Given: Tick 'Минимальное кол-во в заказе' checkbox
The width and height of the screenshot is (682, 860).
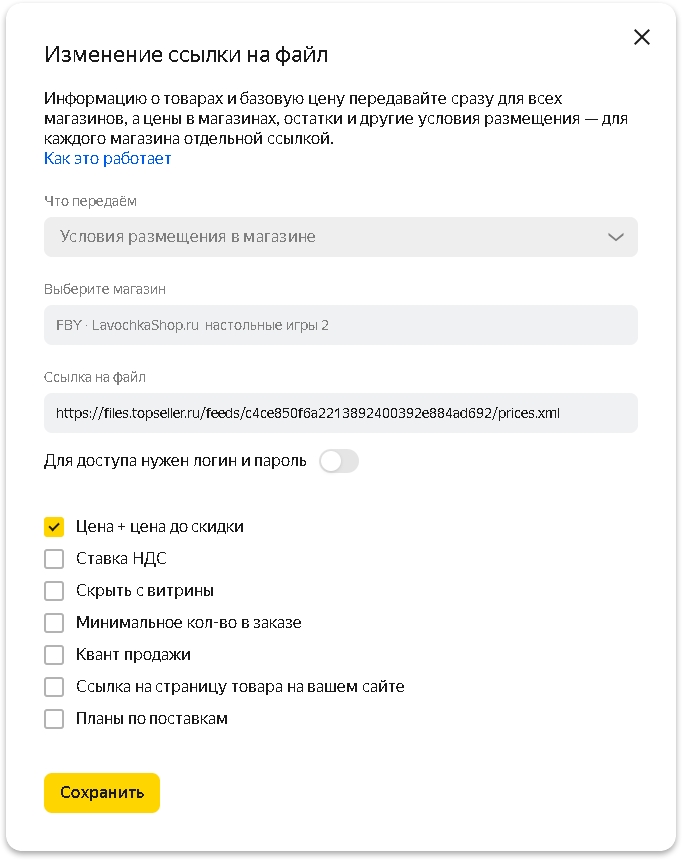Looking at the screenshot, I should [54, 622].
